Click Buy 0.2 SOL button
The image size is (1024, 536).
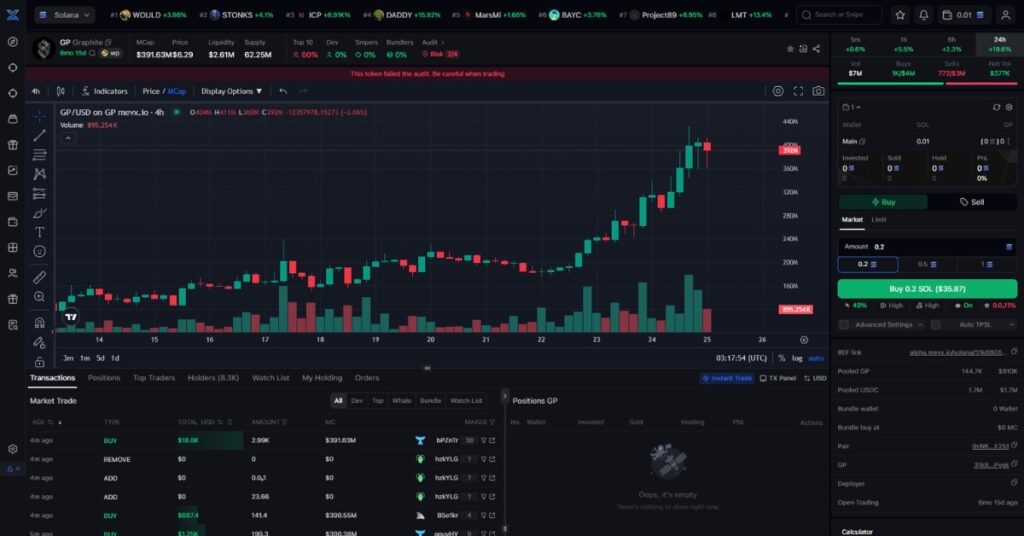pyautogui.click(x=927, y=289)
